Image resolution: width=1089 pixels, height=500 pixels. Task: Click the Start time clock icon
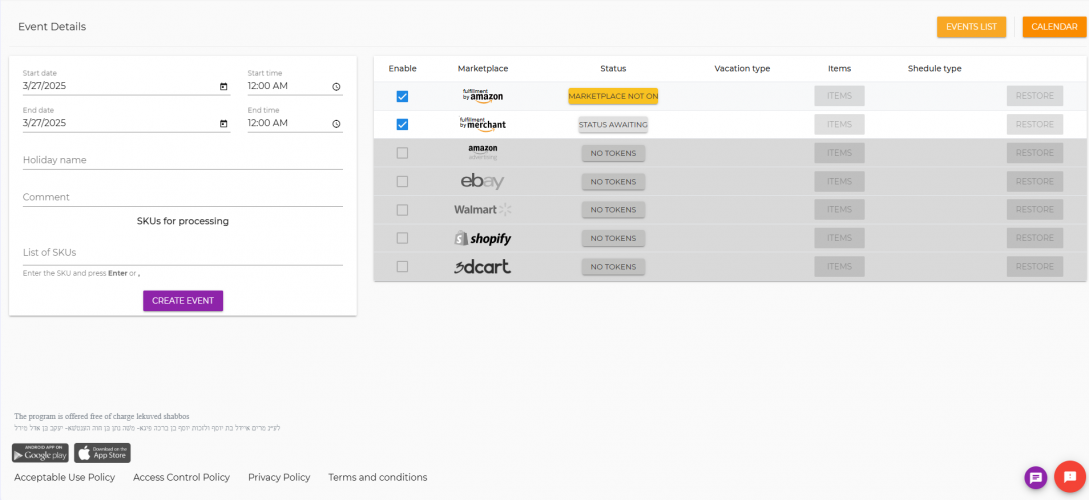coord(336,87)
